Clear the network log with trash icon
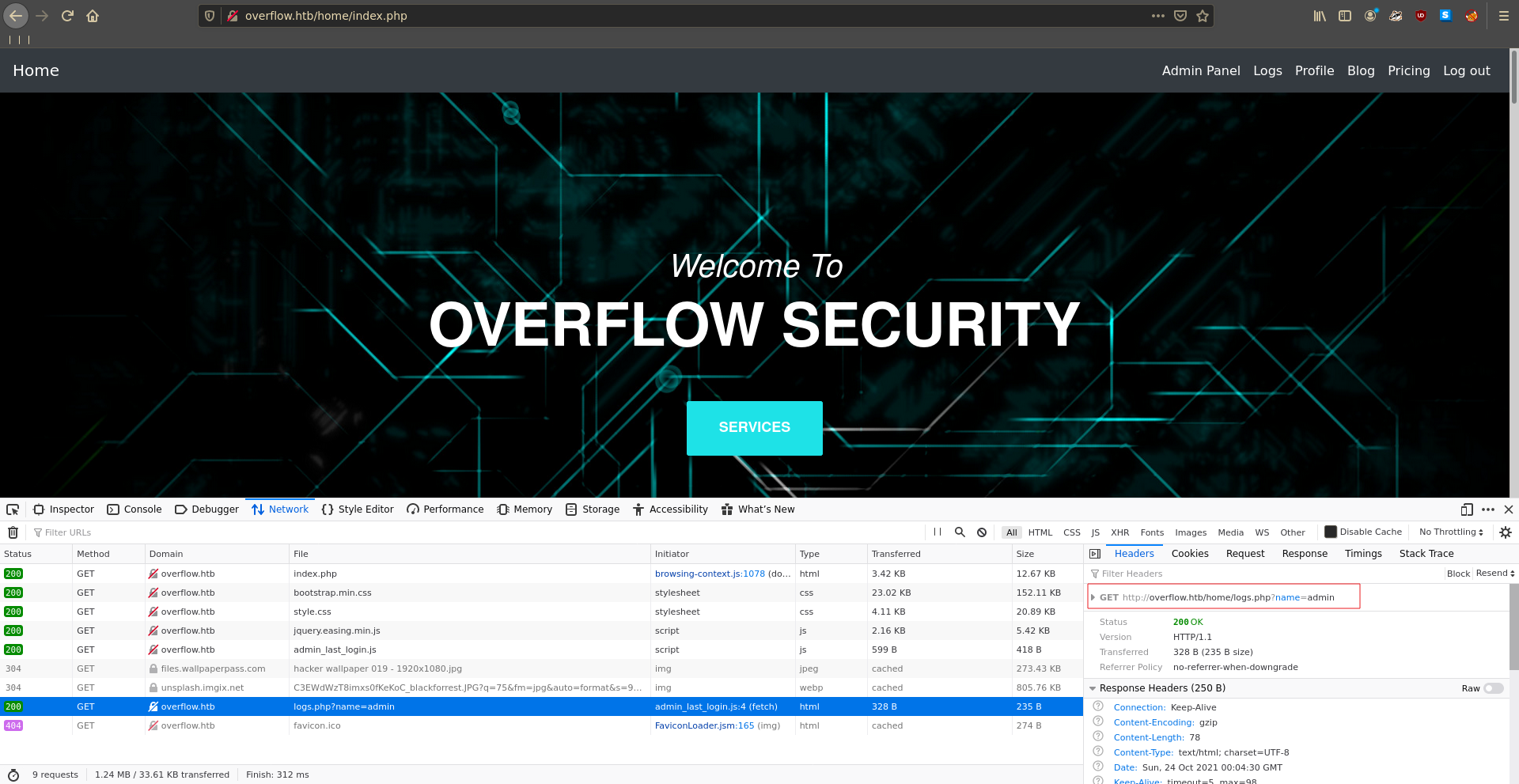The width and height of the screenshot is (1519, 784). click(x=13, y=532)
